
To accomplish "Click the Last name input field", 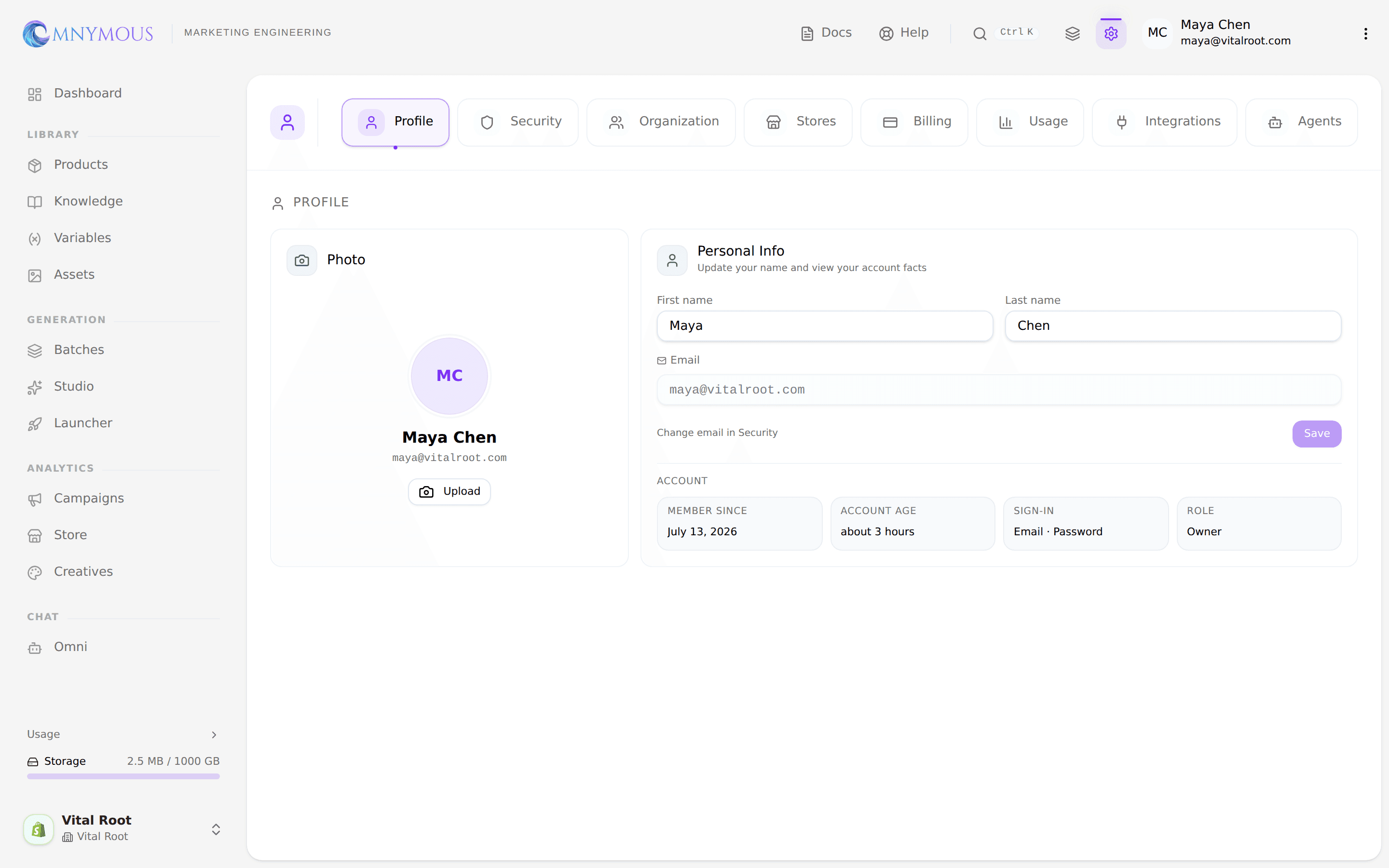I will coord(1172,326).
